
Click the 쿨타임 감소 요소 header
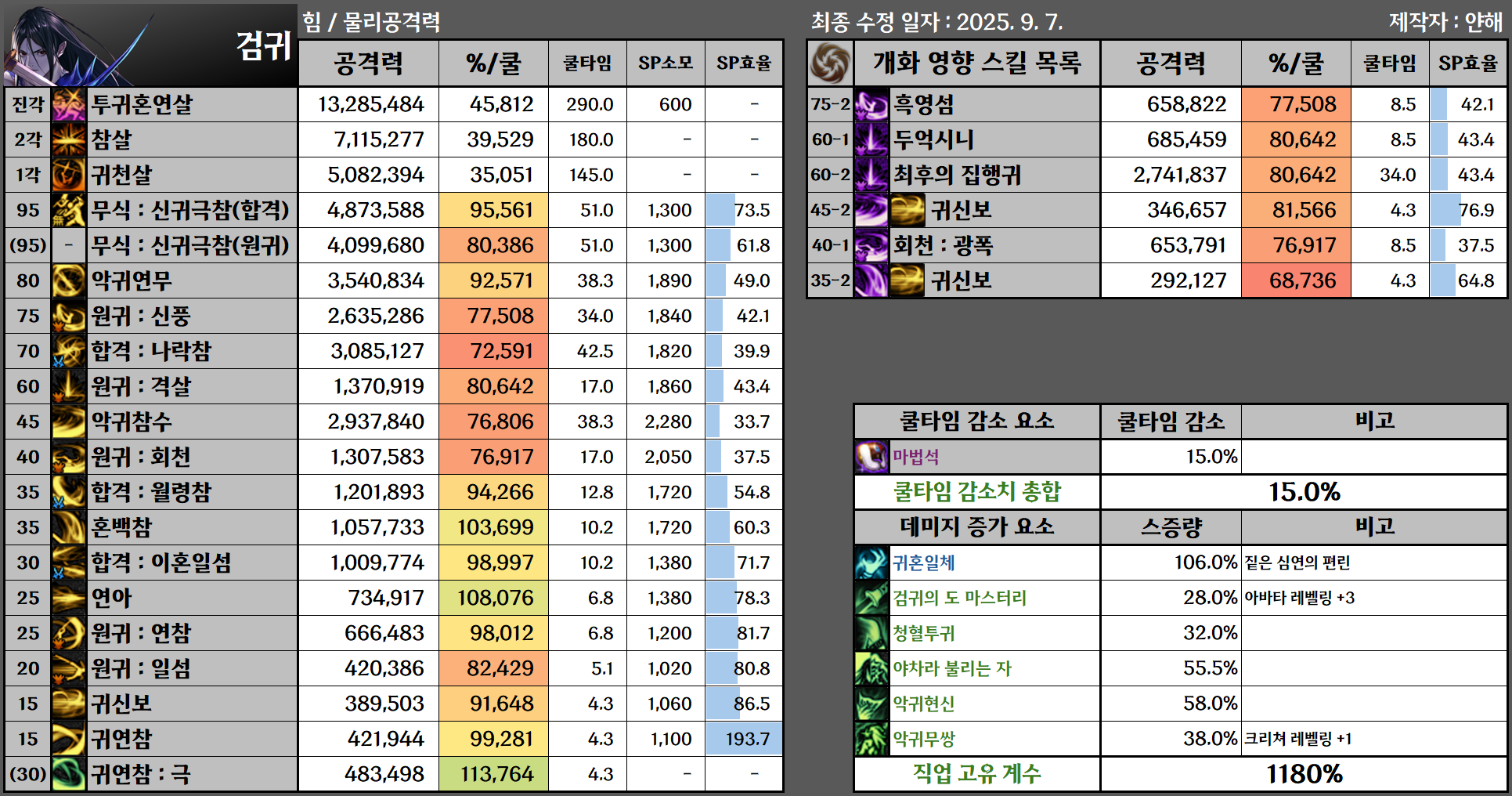[x=976, y=422]
